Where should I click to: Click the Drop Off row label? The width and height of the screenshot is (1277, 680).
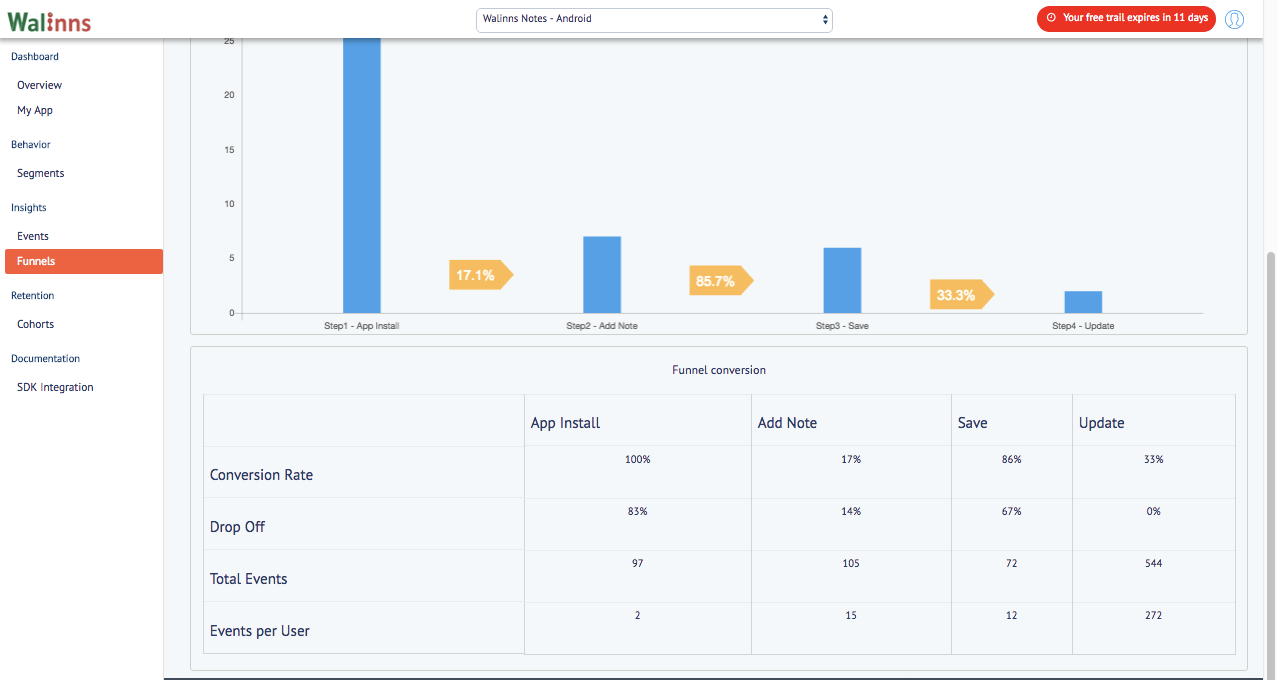point(237,527)
